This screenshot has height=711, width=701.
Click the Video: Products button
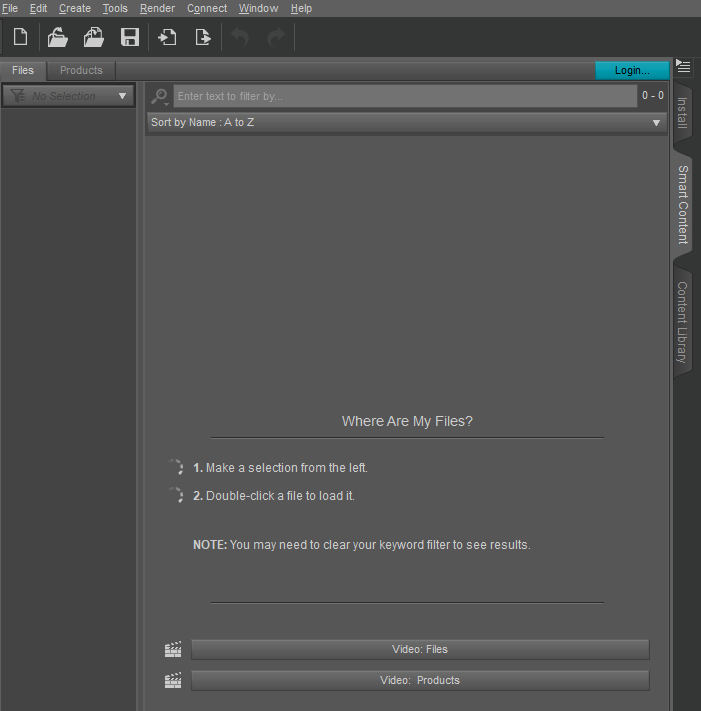tap(420, 680)
